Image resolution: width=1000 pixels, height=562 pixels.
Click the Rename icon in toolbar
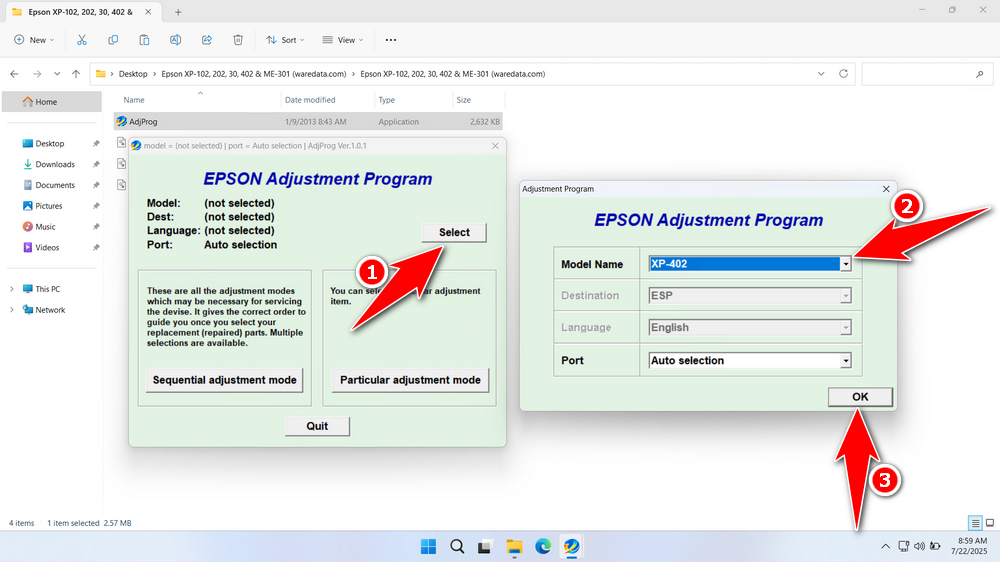175,40
